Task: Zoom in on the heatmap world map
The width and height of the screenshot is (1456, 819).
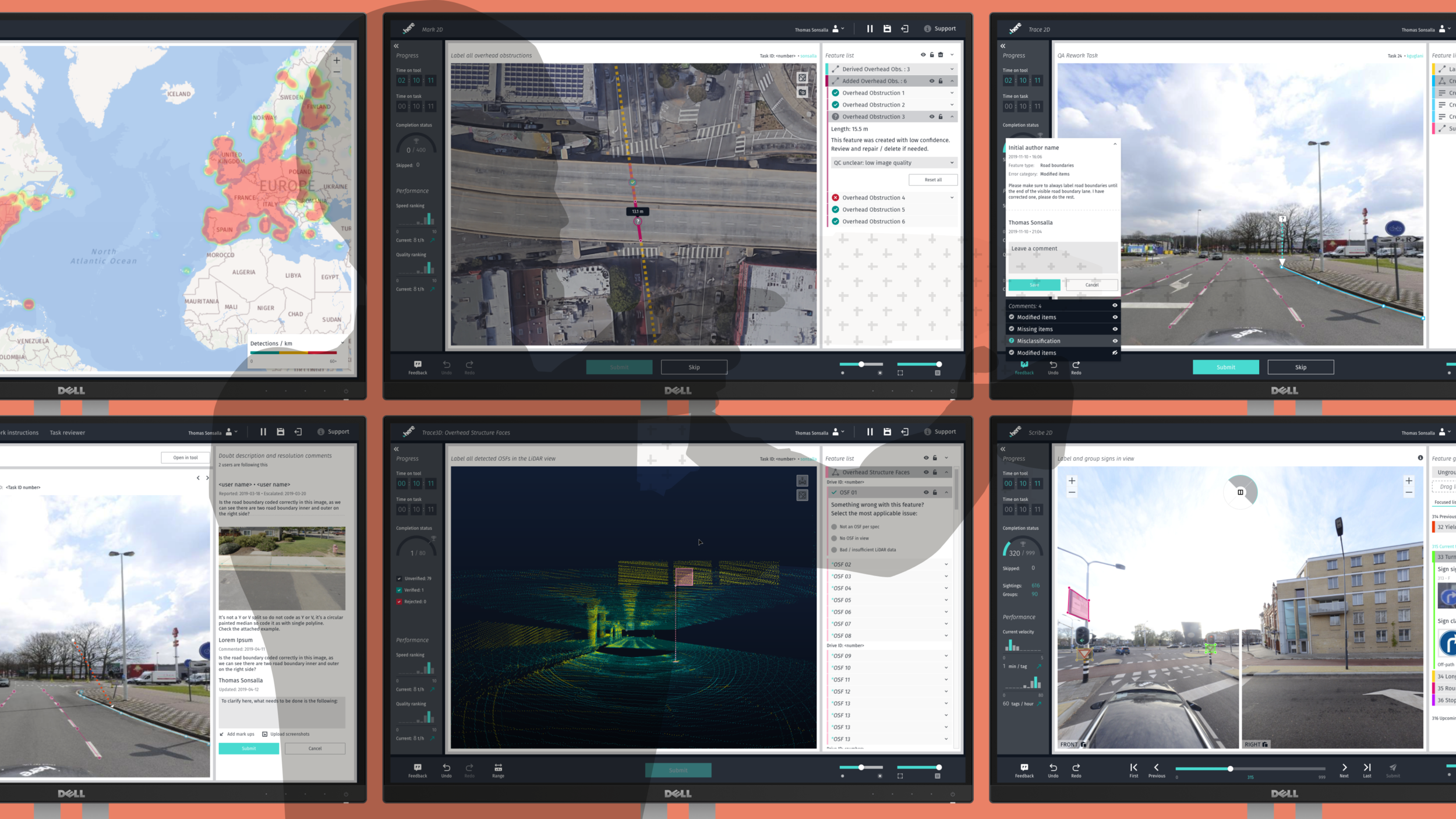Action: point(336,61)
